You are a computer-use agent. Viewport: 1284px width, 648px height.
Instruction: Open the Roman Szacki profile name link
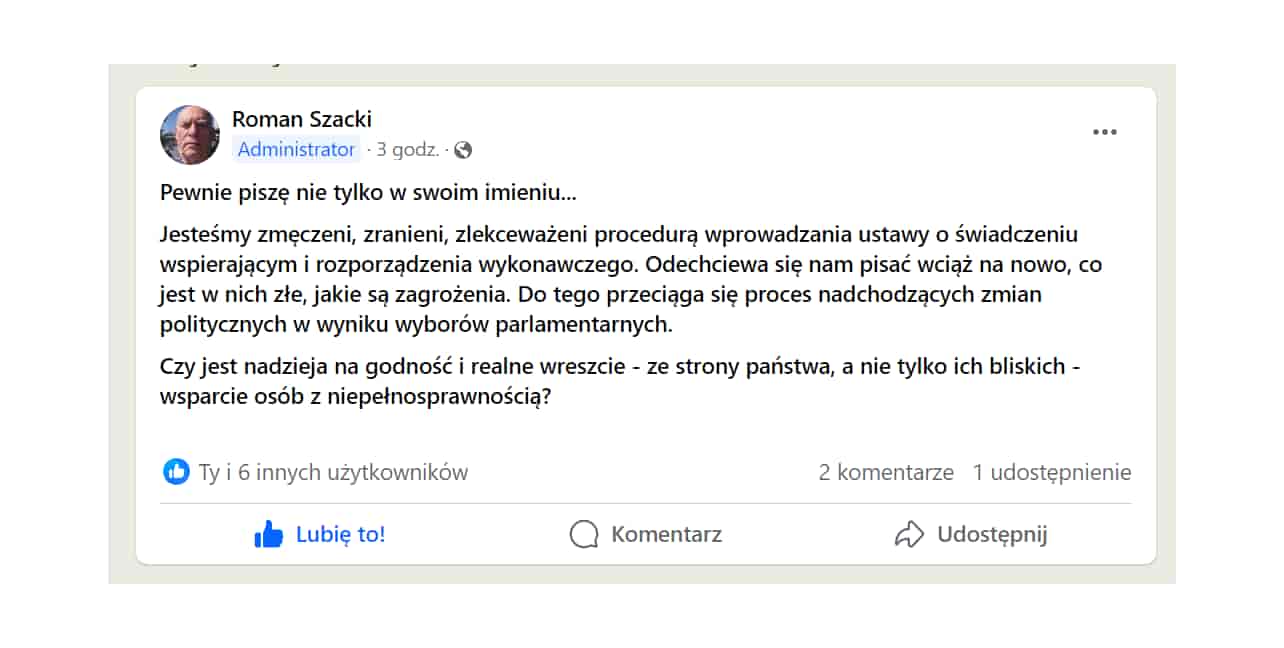click(x=302, y=119)
